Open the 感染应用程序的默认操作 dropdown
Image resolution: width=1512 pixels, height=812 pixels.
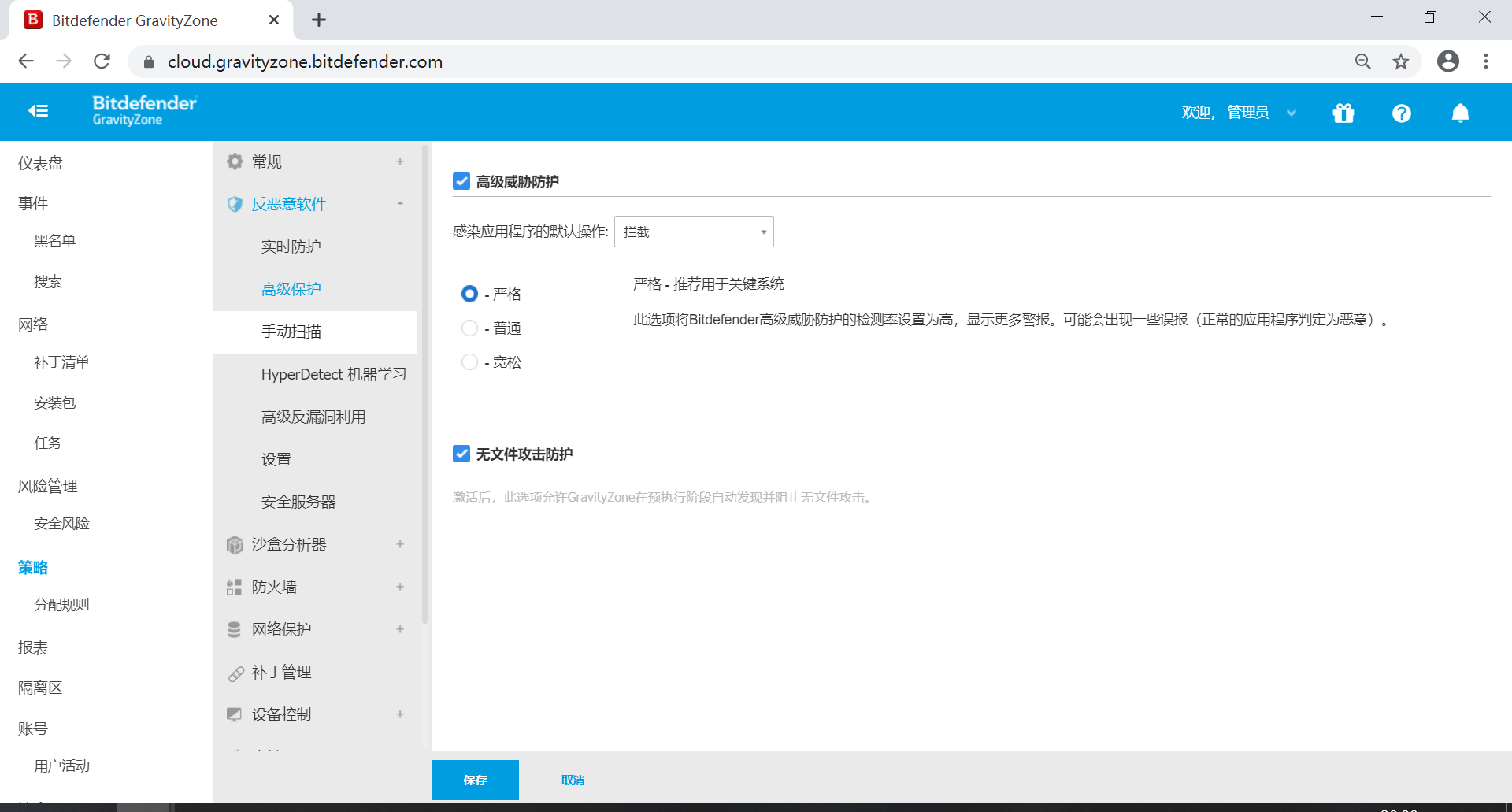tap(694, 232)
